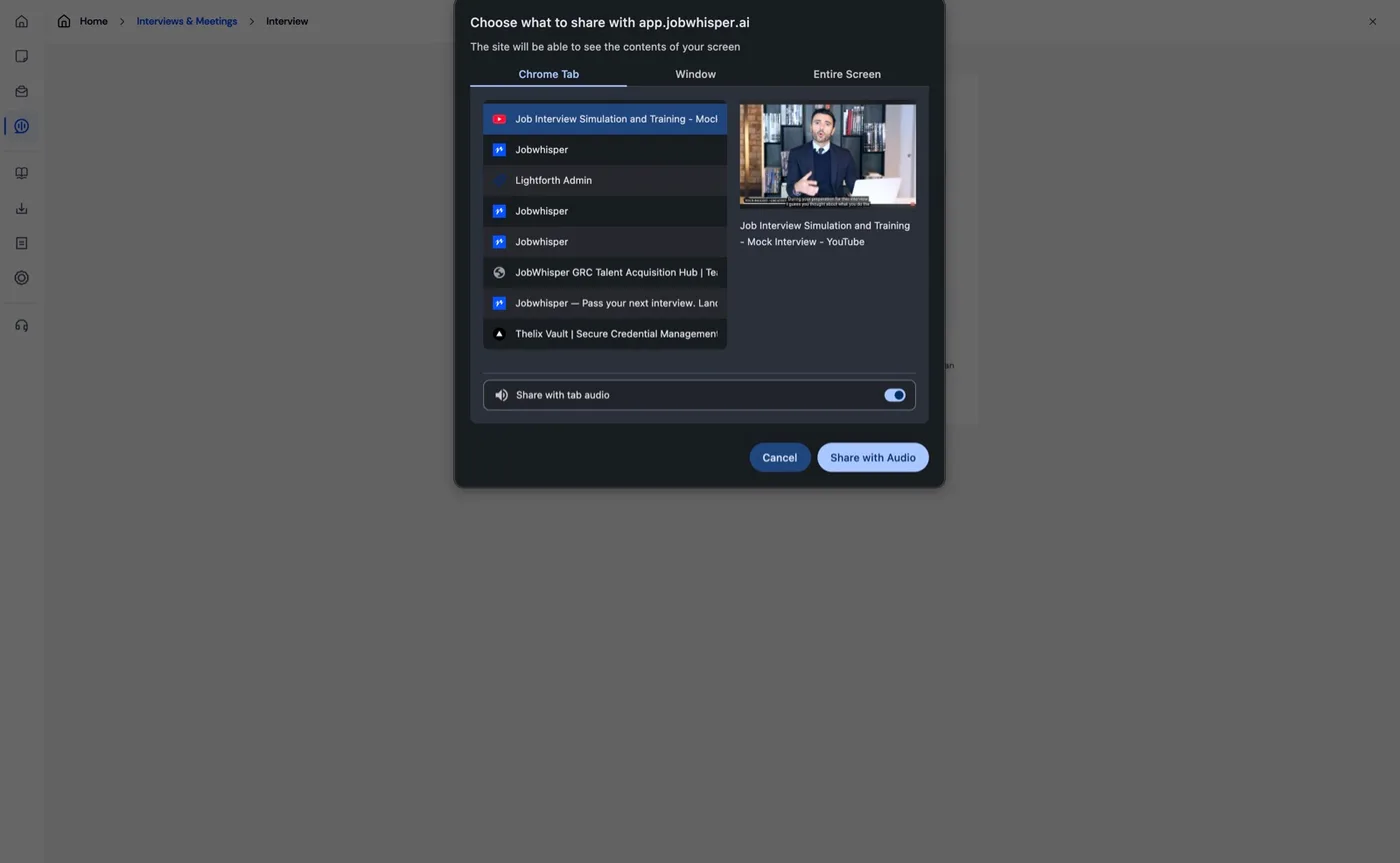Switch to the Window tab
This screenshot has height=863, width=1400.
click(695, 74)
